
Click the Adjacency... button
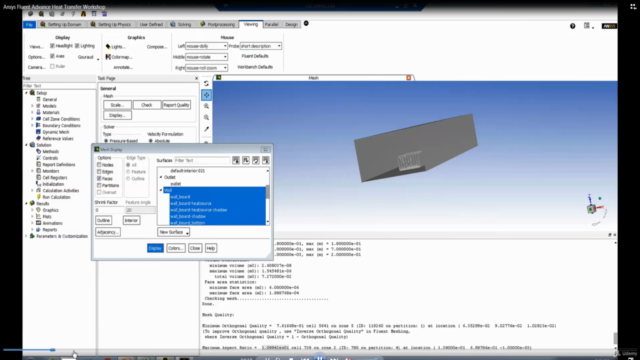108,232
